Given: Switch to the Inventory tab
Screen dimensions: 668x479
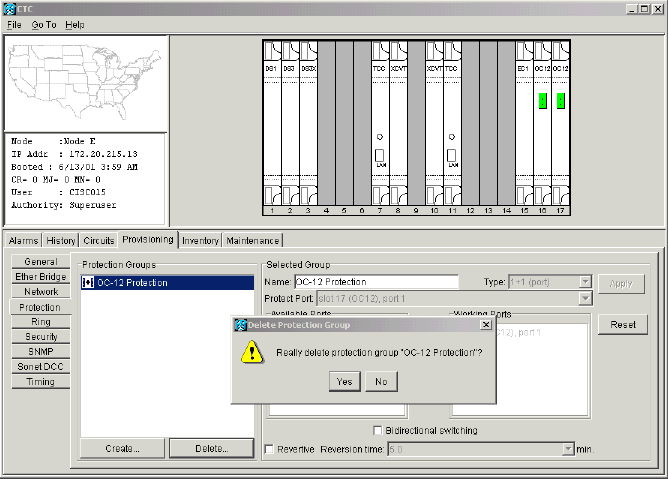Looking at the screenshot, I should point(200,241).
